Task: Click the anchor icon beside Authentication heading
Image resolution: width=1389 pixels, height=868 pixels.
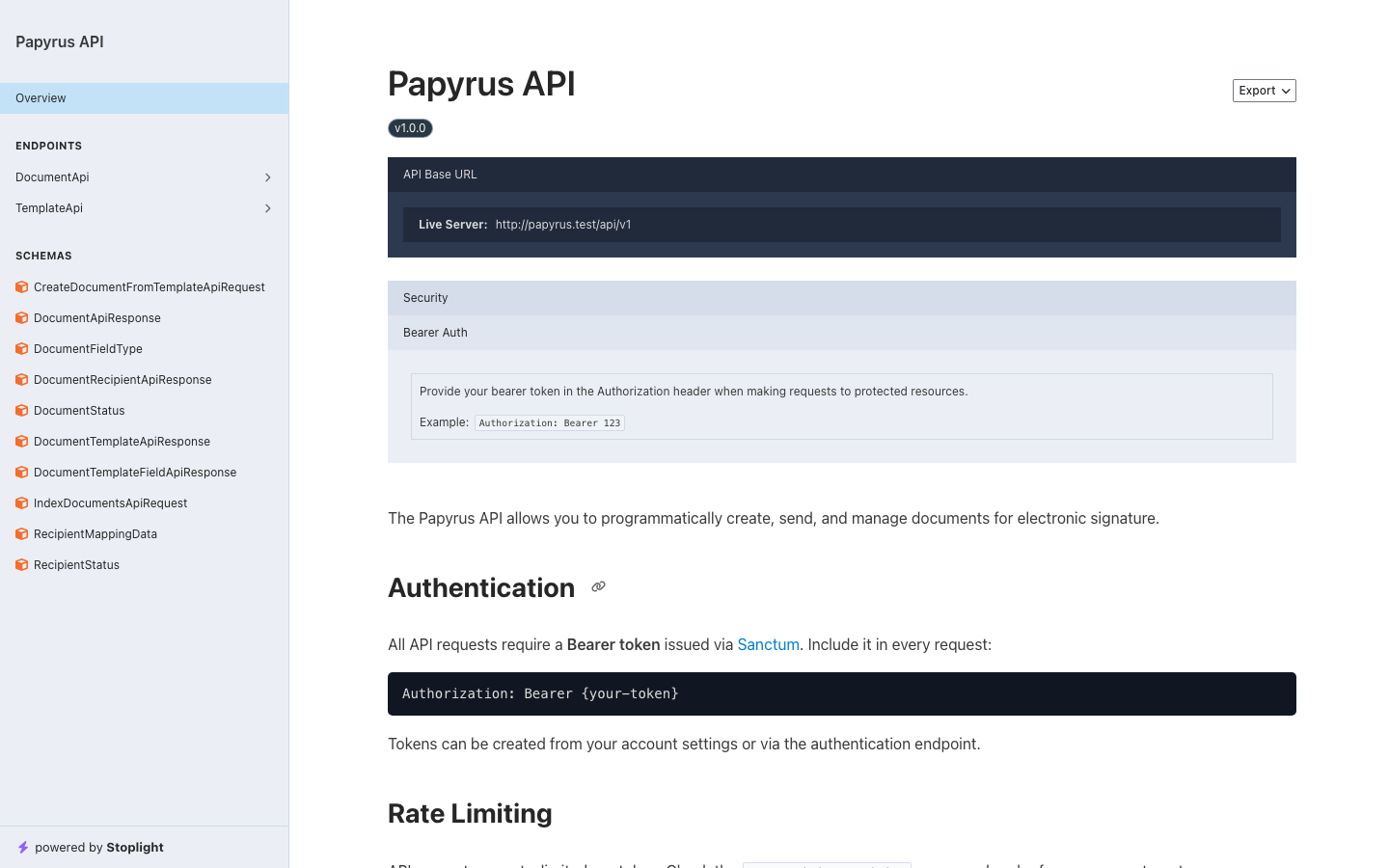Action: pos(598,586)
